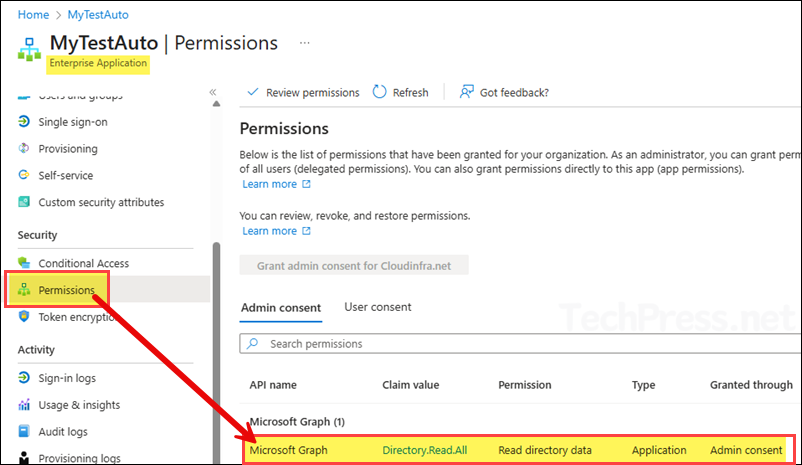This screenshot has width=802, height=465.
Task: Open the ellipsis more options menu
Action: 305,43
